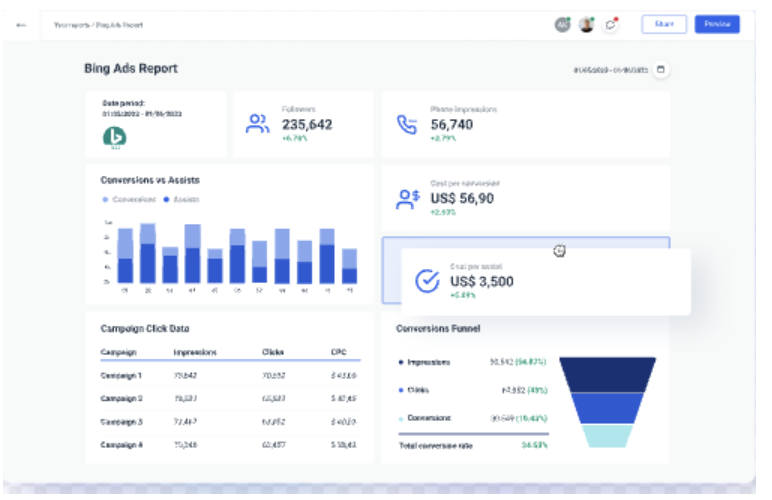Click the 56,740 phone impressions value
This screenshot has width=772, height=500.
tap(451, 125)
